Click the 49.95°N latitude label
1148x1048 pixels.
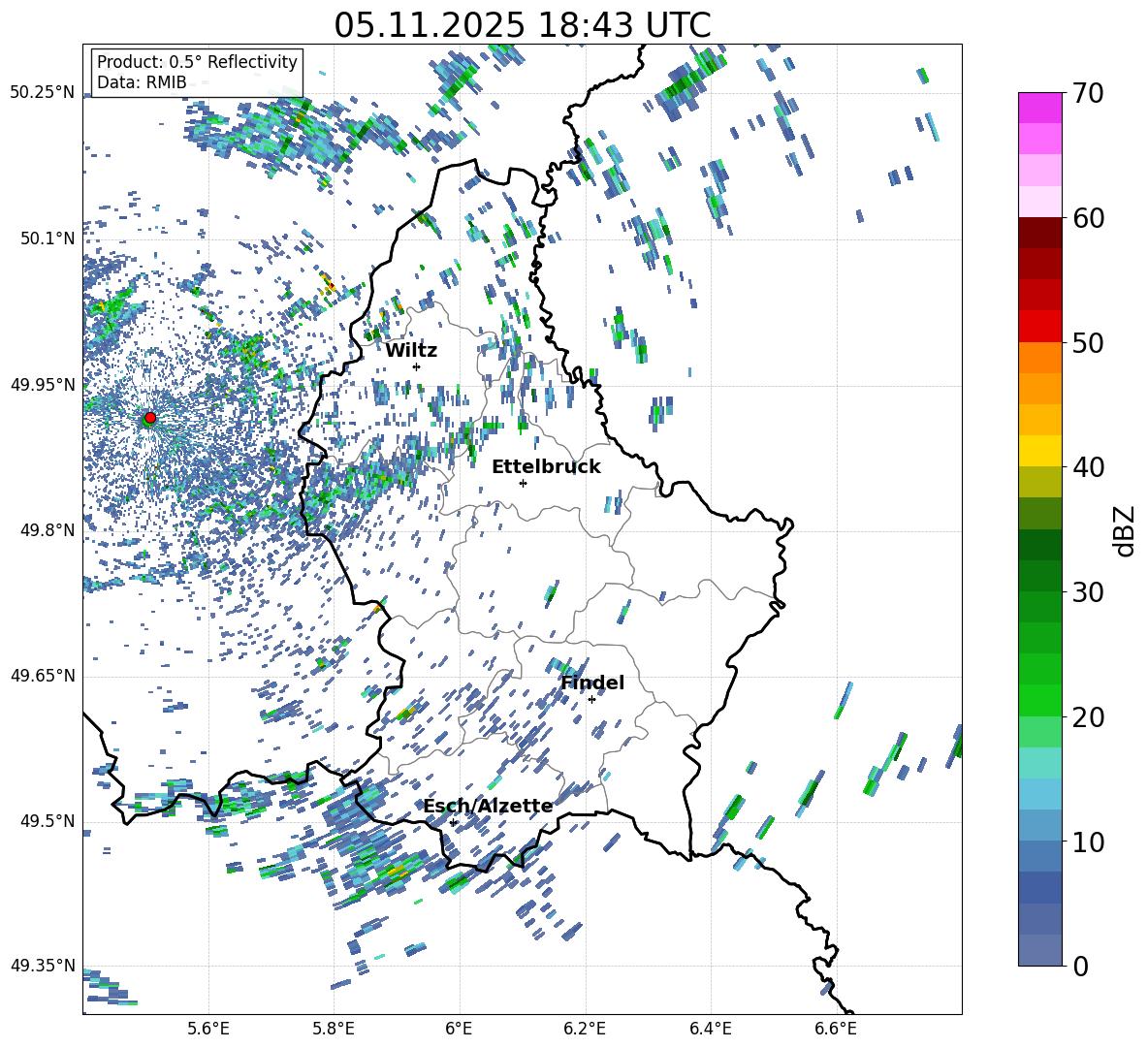43,385
